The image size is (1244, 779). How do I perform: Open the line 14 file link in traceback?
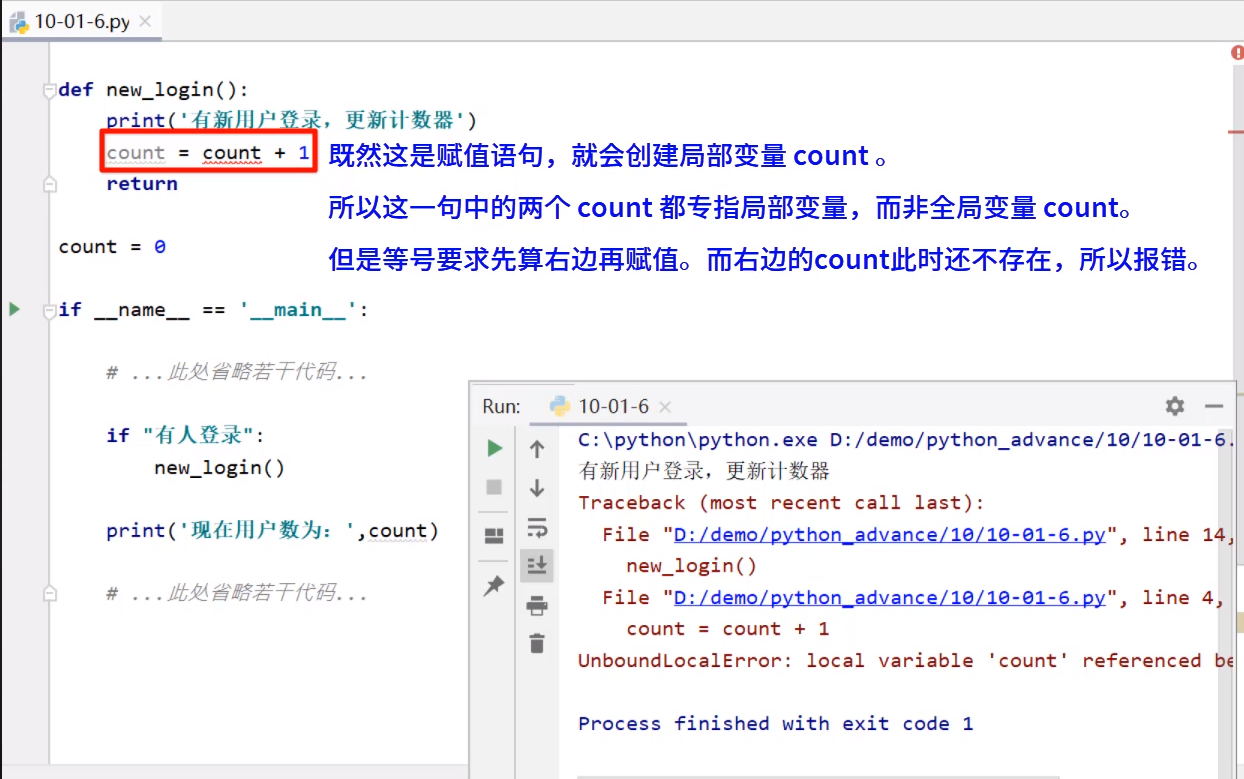tap(889, 535)
